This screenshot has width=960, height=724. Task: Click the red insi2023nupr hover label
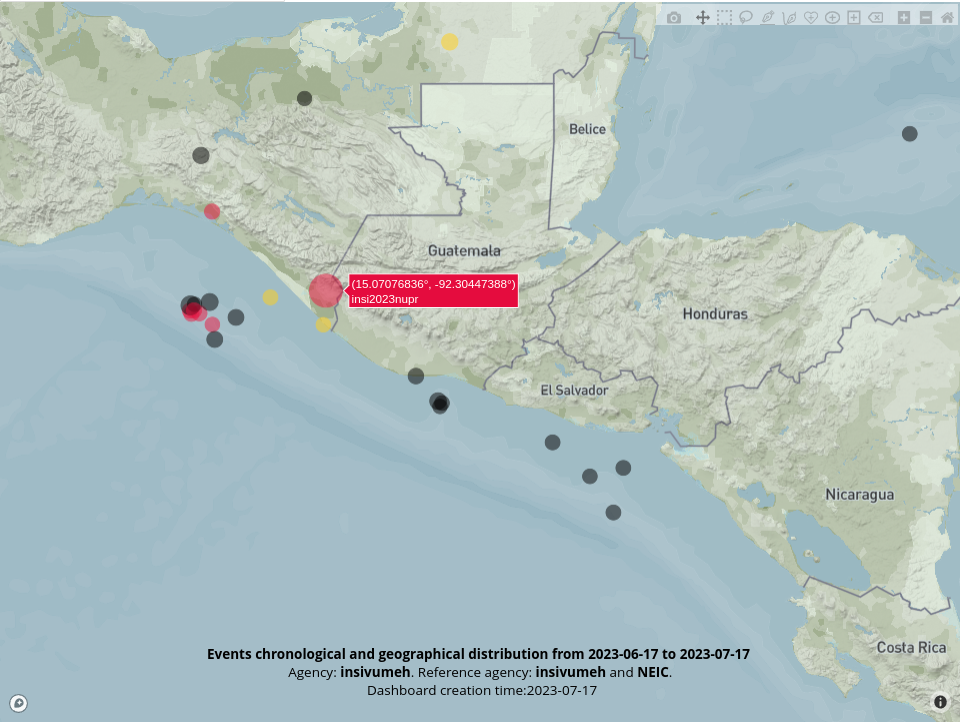click(x=432, y=291)
